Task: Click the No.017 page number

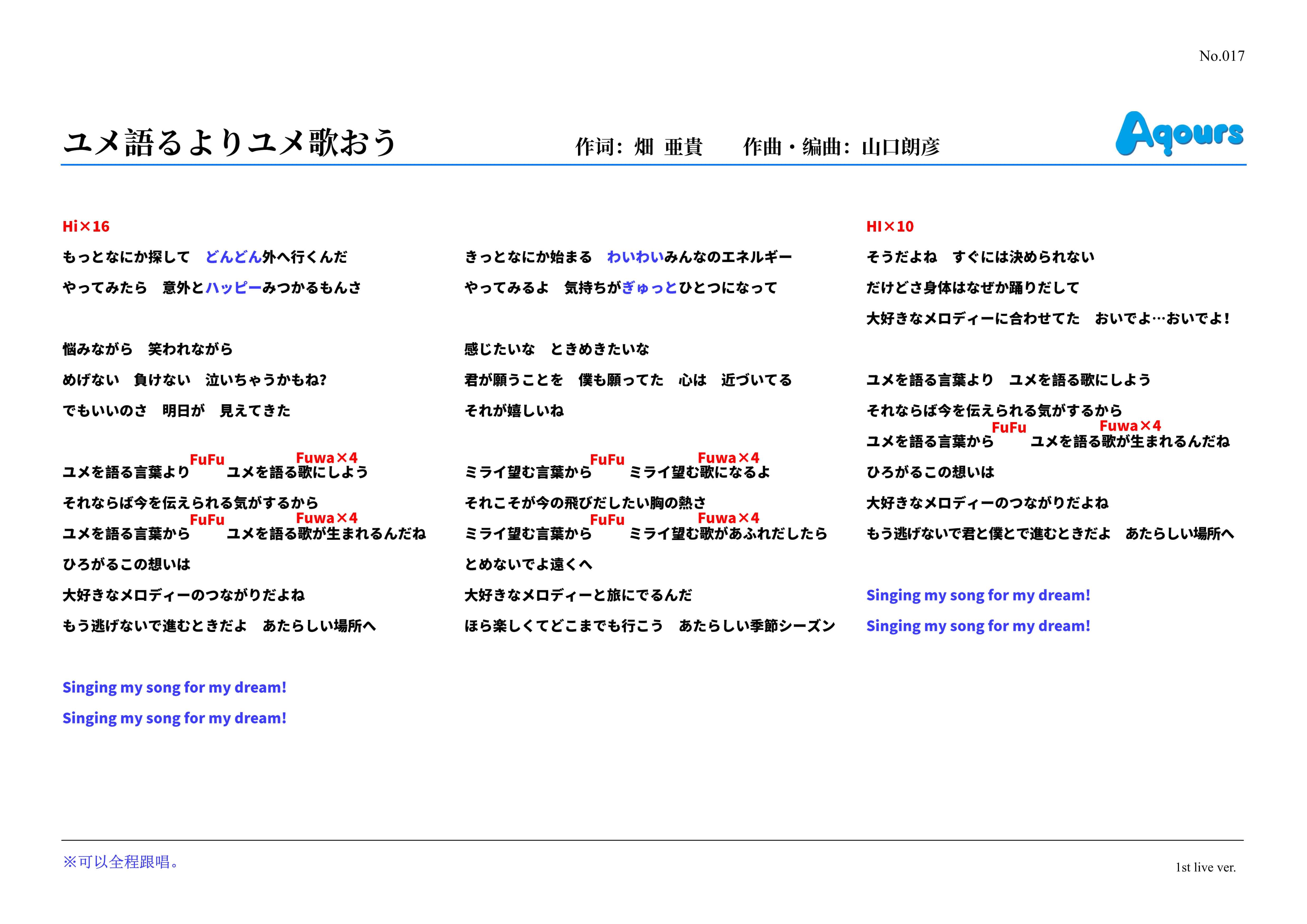Action: (x=1221, y=56)
